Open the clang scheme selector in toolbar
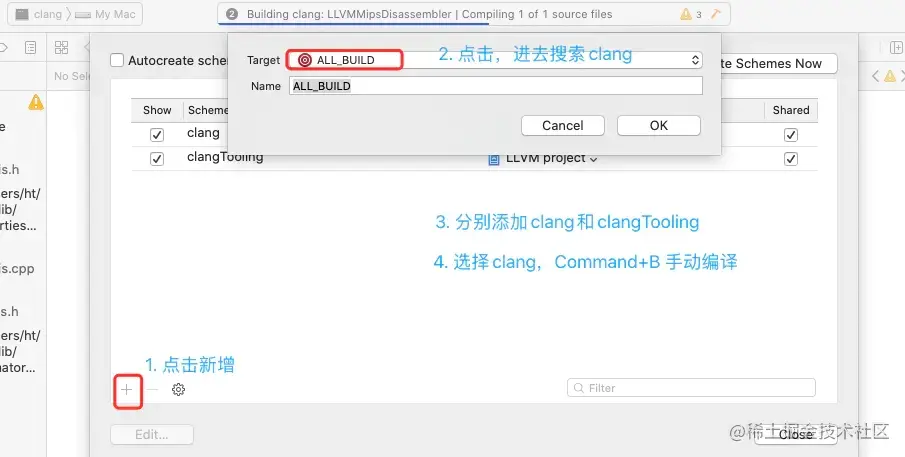 (x=39, y=14)
